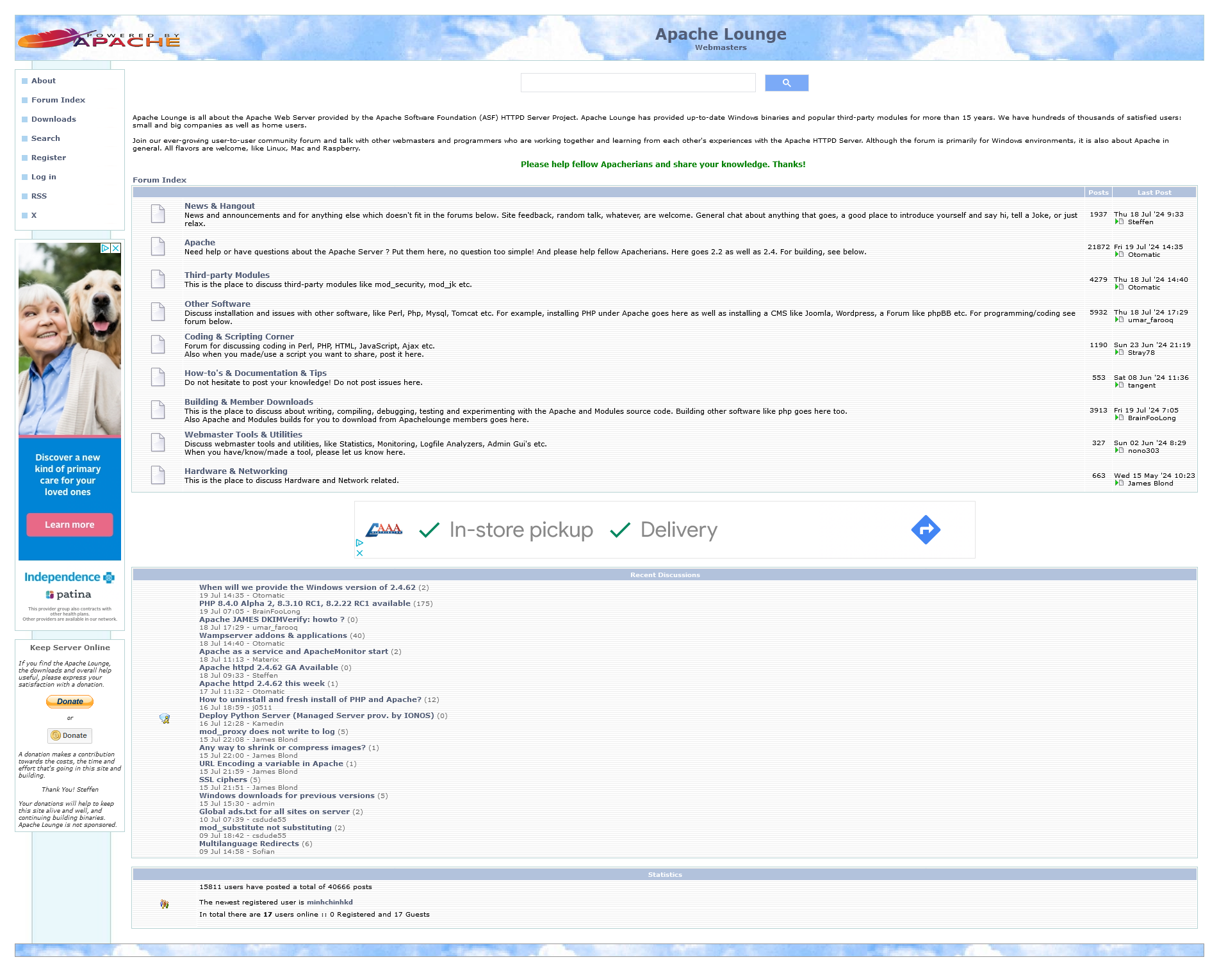Click the AdChoices icon on sidebar ad

pos(106,248)
